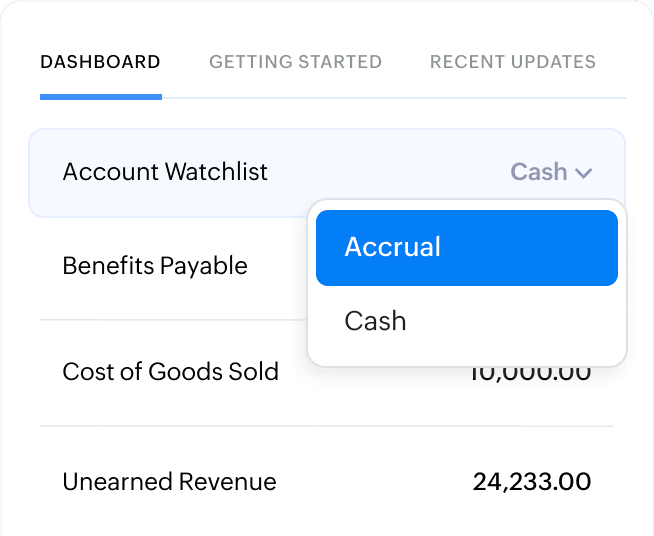Switch to the Dashboard tab
This screenshot has height=536, width=654.
coord(100,62)
